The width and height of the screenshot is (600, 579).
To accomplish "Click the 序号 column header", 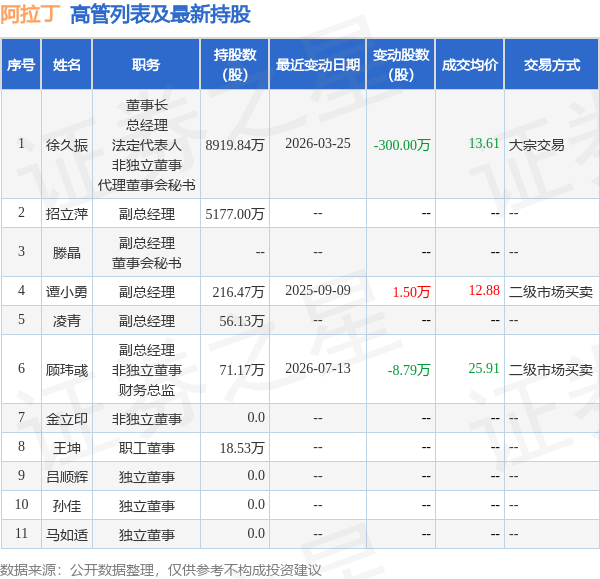I will click(x=21, y=65).
